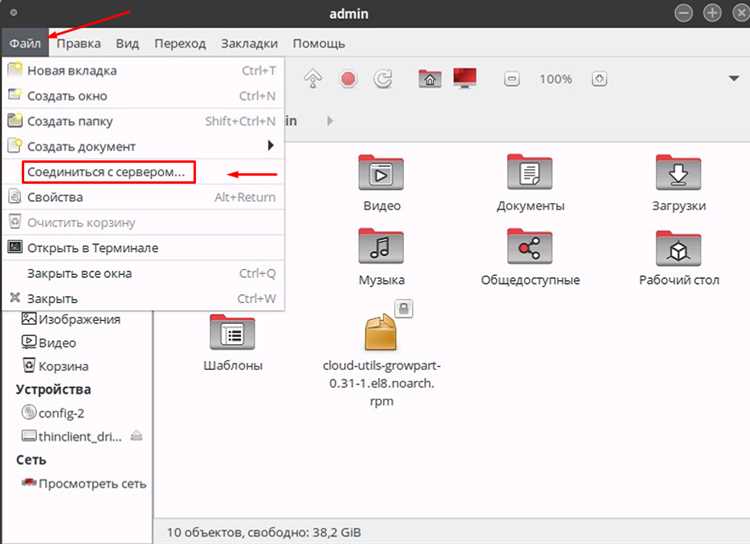
Task: Open the Закладки menu
Action: (249, 44)
